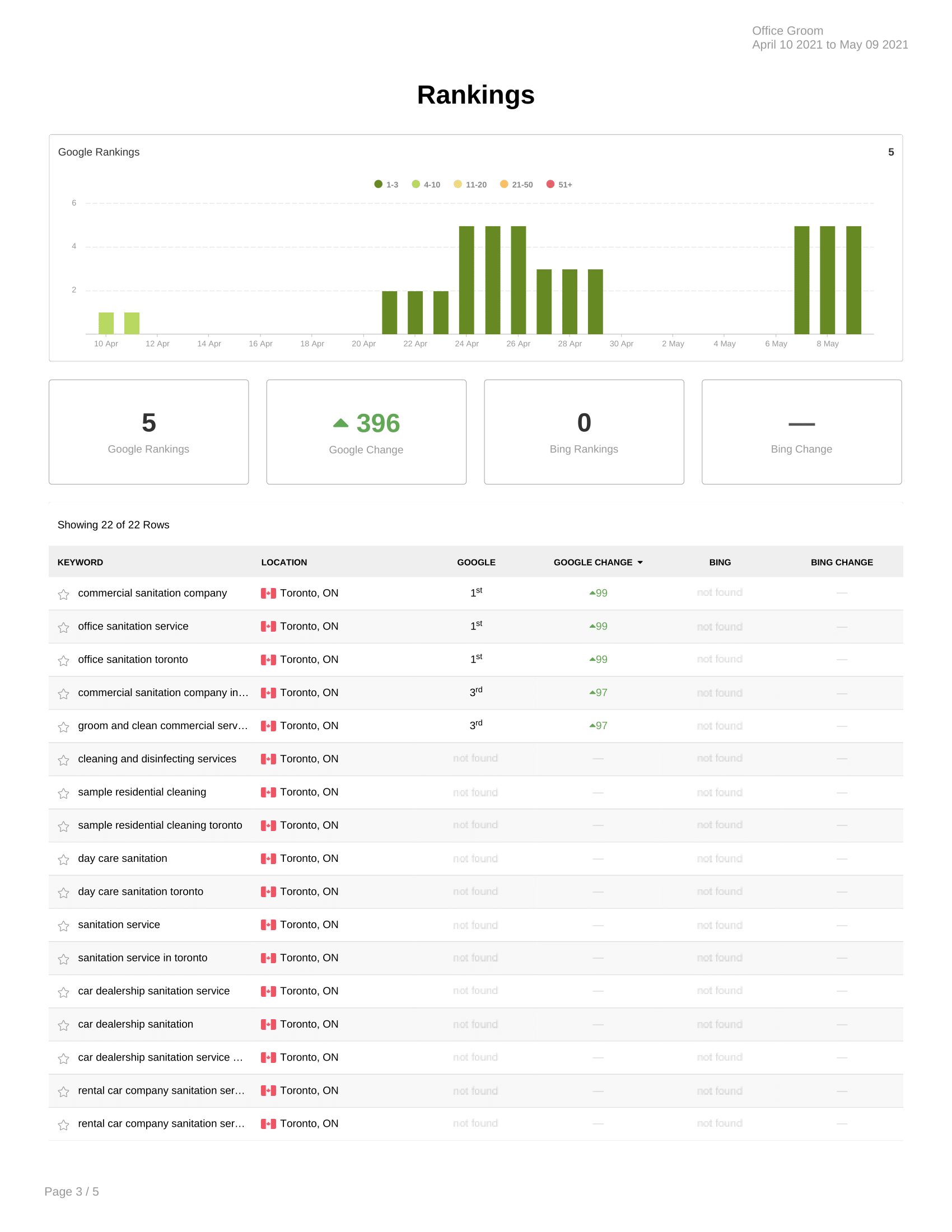Star the sanitation service keyword row
This screenshot has height=1232, width=952.
(63, 926)
